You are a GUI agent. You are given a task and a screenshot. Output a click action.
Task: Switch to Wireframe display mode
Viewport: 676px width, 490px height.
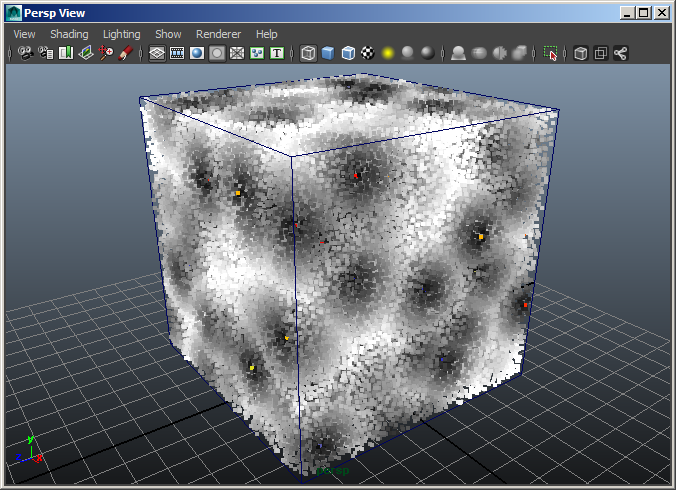[x=308, y=53]
